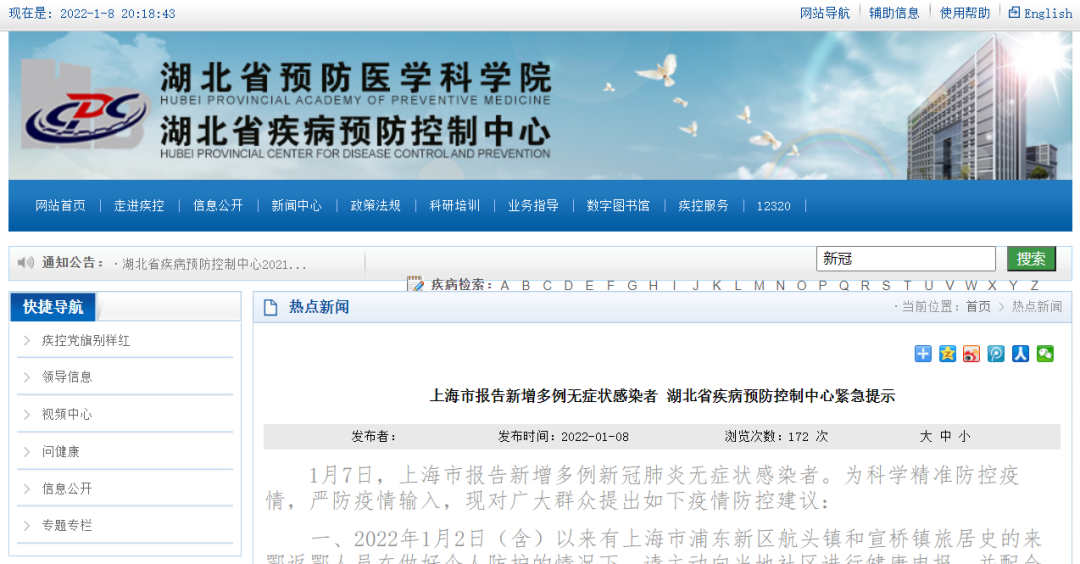Click the green 搜索 button

point(1031,259)
